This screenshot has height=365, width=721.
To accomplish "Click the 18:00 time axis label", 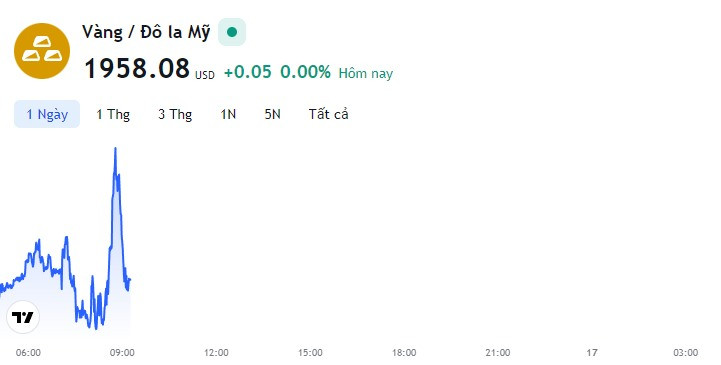I will point(404,353).
